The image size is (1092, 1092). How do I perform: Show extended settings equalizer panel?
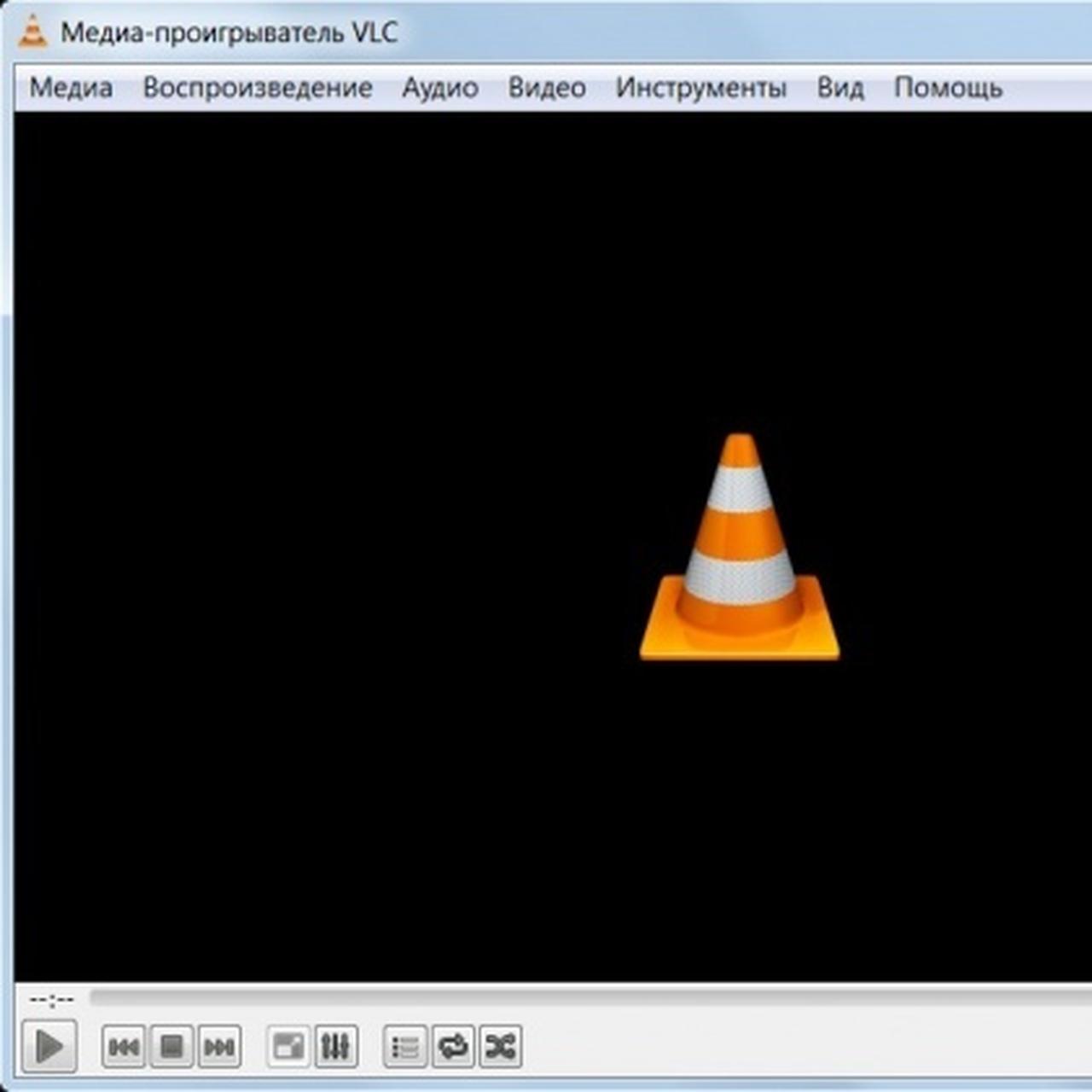pyautogui.click(x=336, y=1046)
